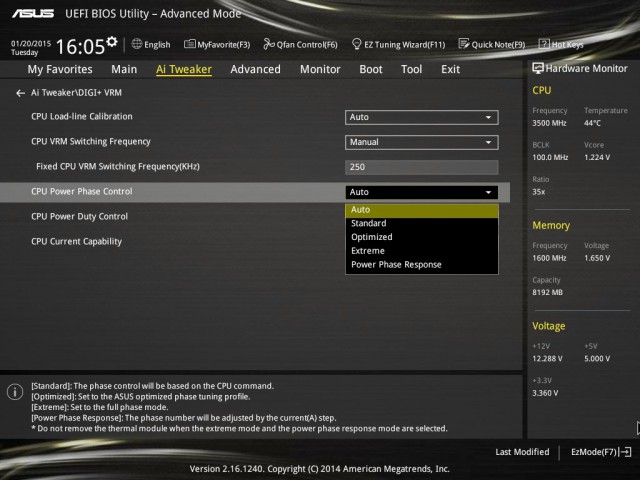The width and height of the screenshot is (640, 480).
Task: Click the back arrow next to Ai Tweaker\DIGI+ VRM
Action: pyautogui.click(x=20, y=93)
